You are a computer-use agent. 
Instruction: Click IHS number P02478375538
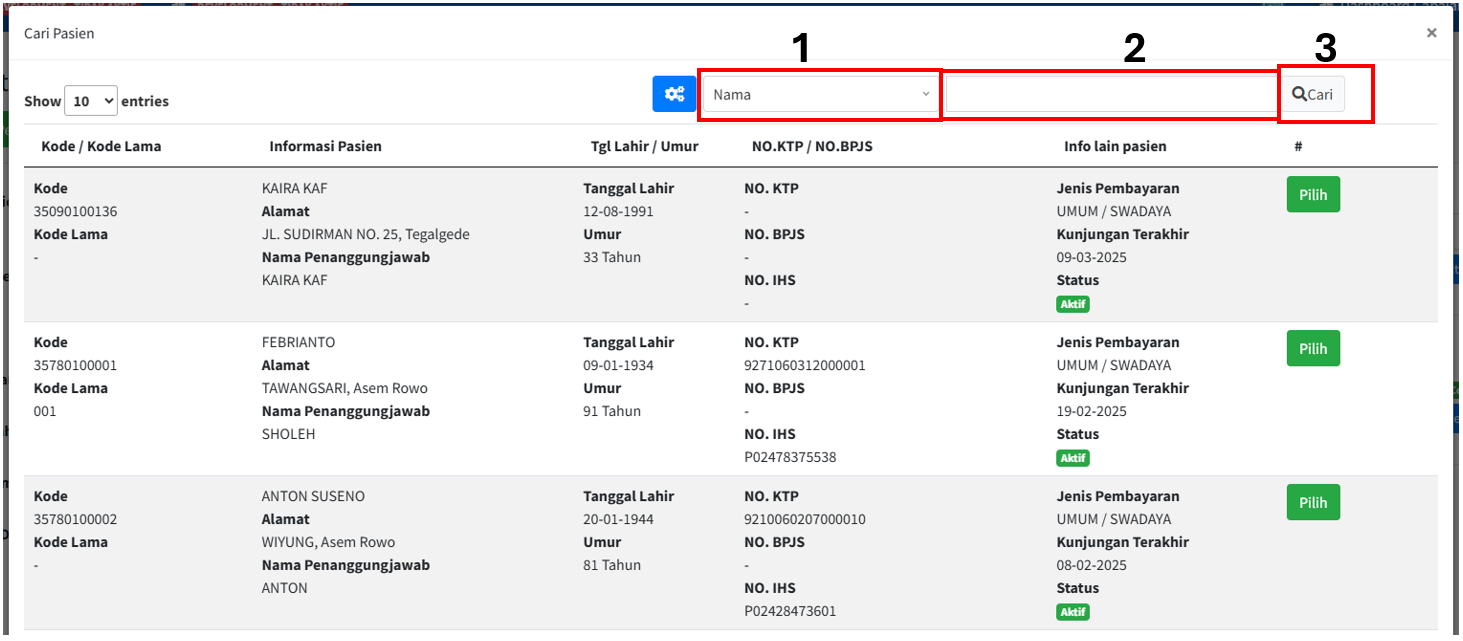(x=790, y=457)
